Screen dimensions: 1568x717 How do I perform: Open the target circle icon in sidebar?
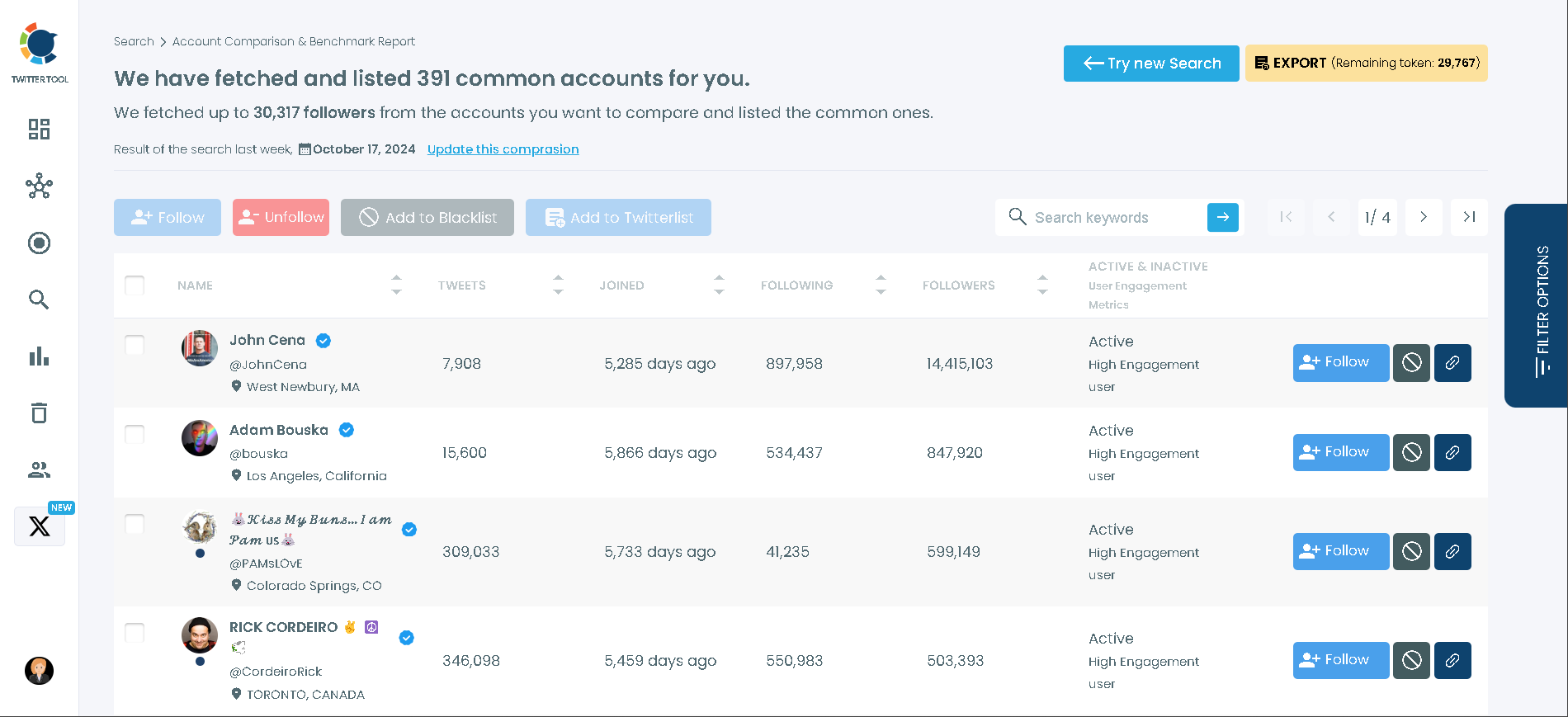click(x=39, y=243)
